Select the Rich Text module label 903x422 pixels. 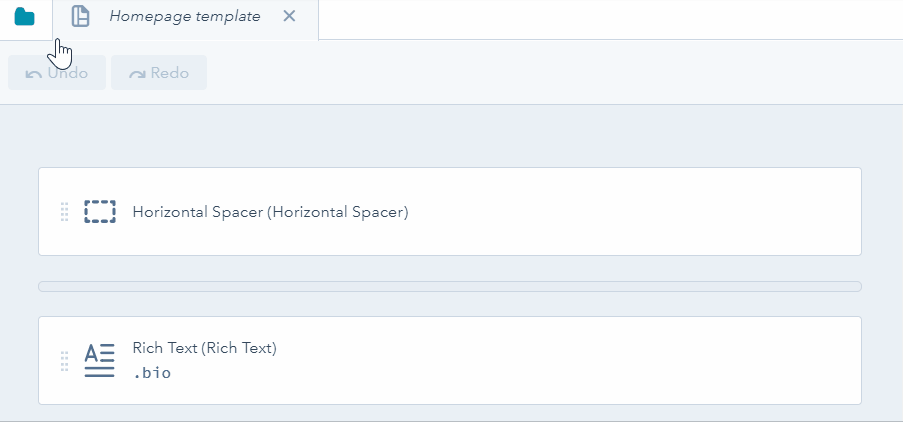tap(204, 348)
